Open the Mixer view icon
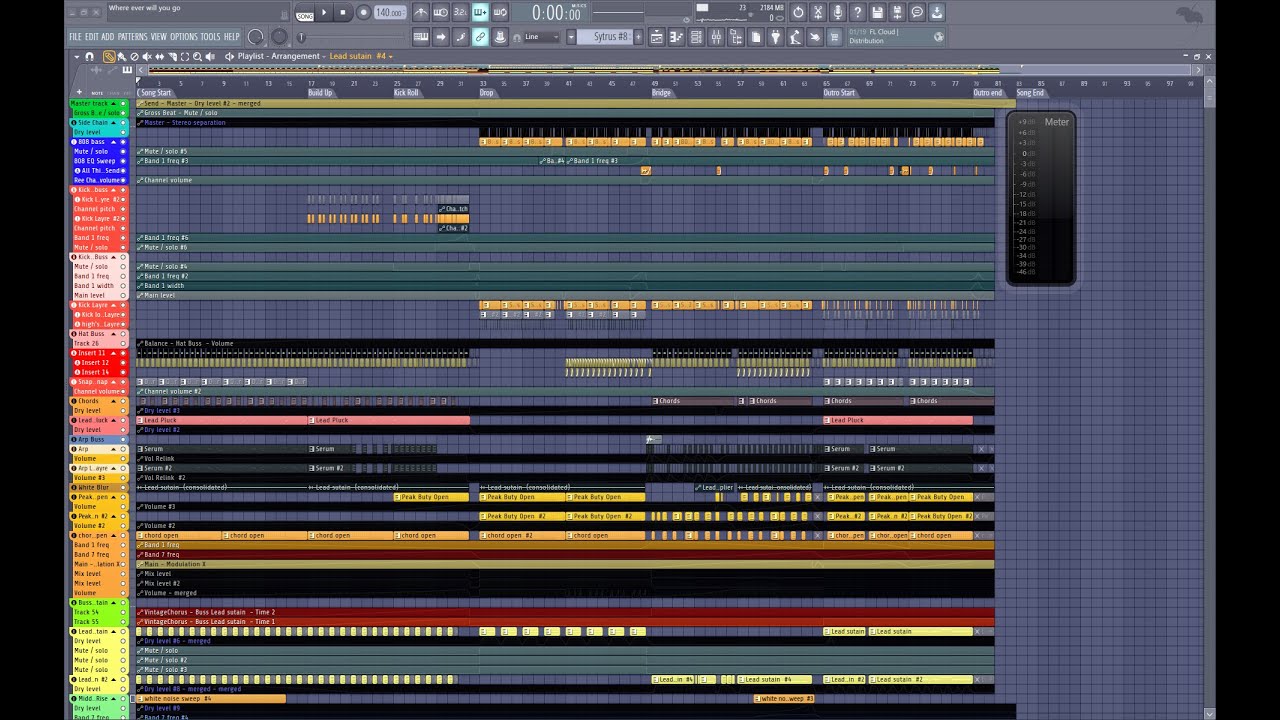The image size is (1280, 720). 716,37
